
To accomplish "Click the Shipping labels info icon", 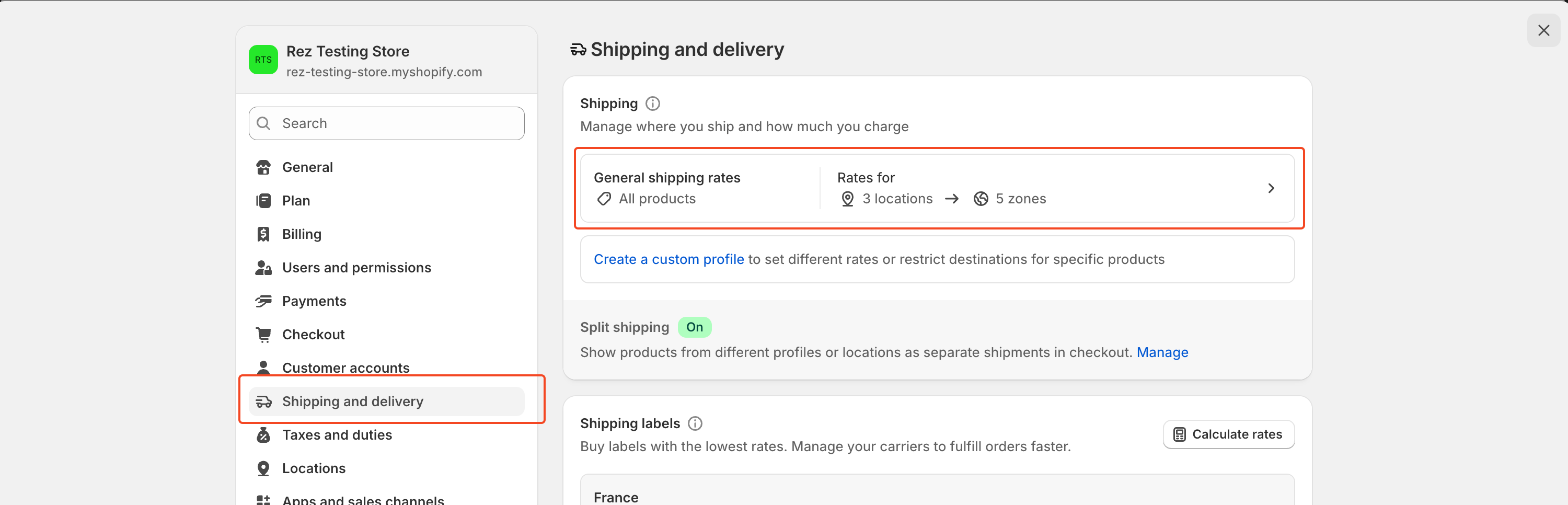I will (x=695, y=423).
